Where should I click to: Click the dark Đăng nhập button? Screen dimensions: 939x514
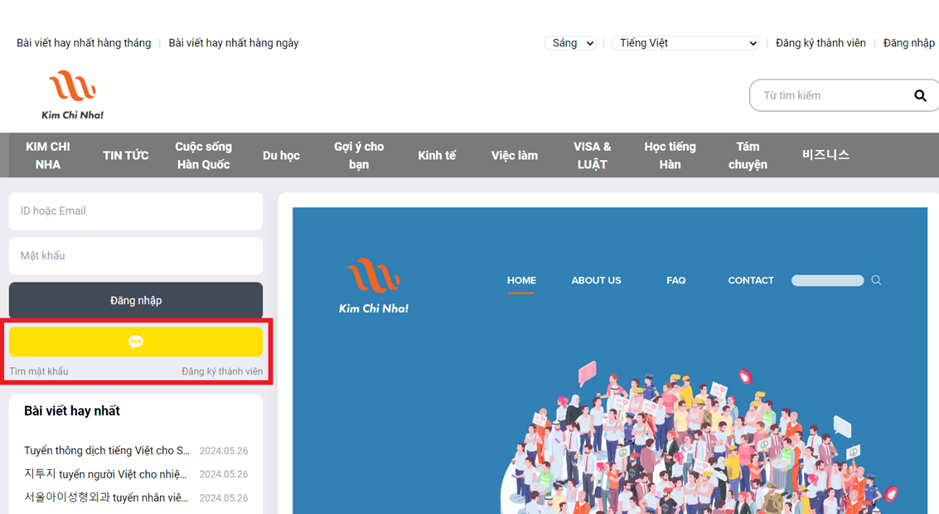pos(136,300)
